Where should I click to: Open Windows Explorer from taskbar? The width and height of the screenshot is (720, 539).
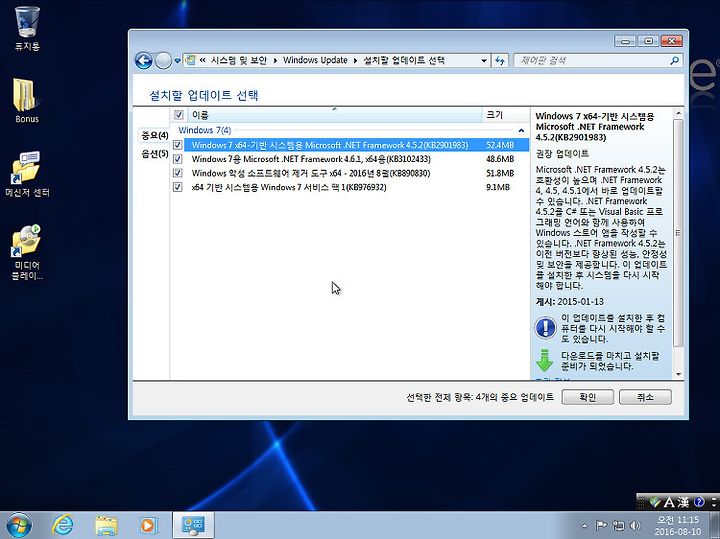[106, 525]
